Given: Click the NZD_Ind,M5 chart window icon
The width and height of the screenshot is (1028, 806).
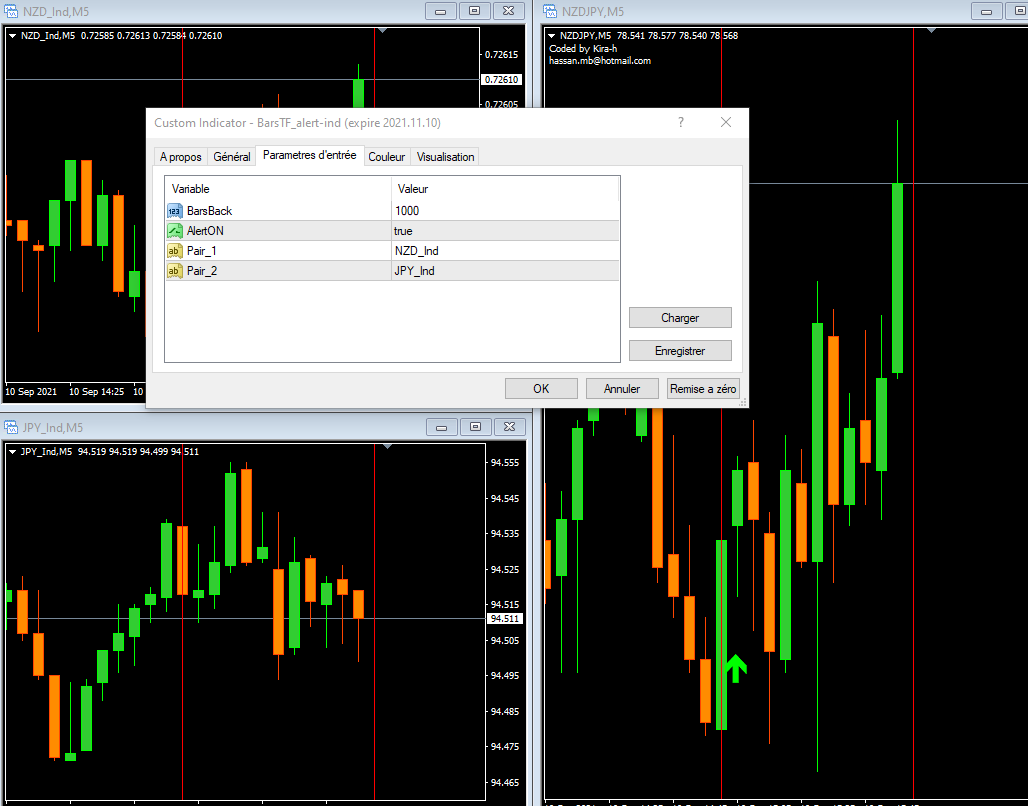Looking at the screenshot, I should click(x=12, y=10).
